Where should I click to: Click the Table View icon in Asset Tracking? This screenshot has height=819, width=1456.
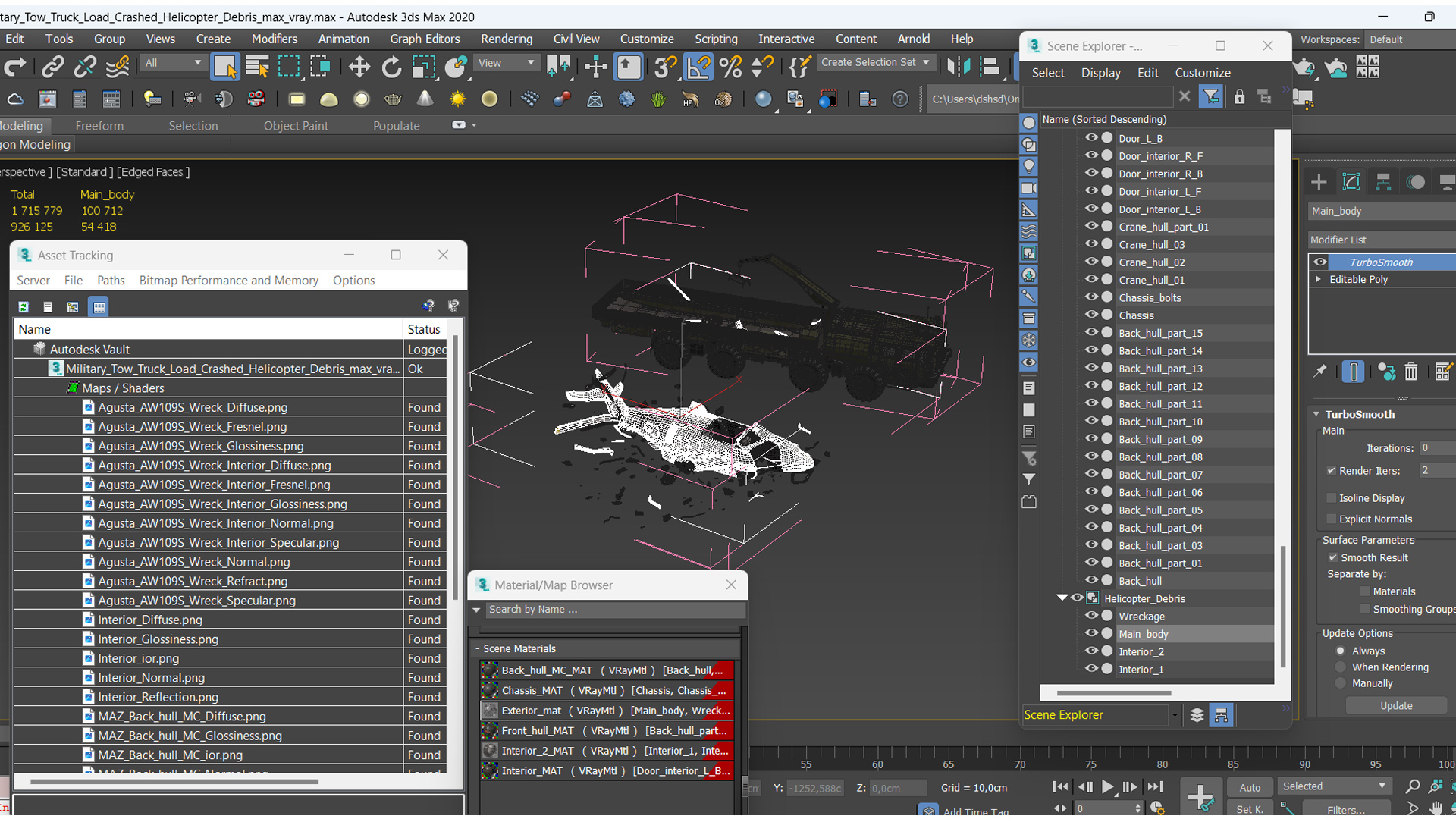click(99, 306)
